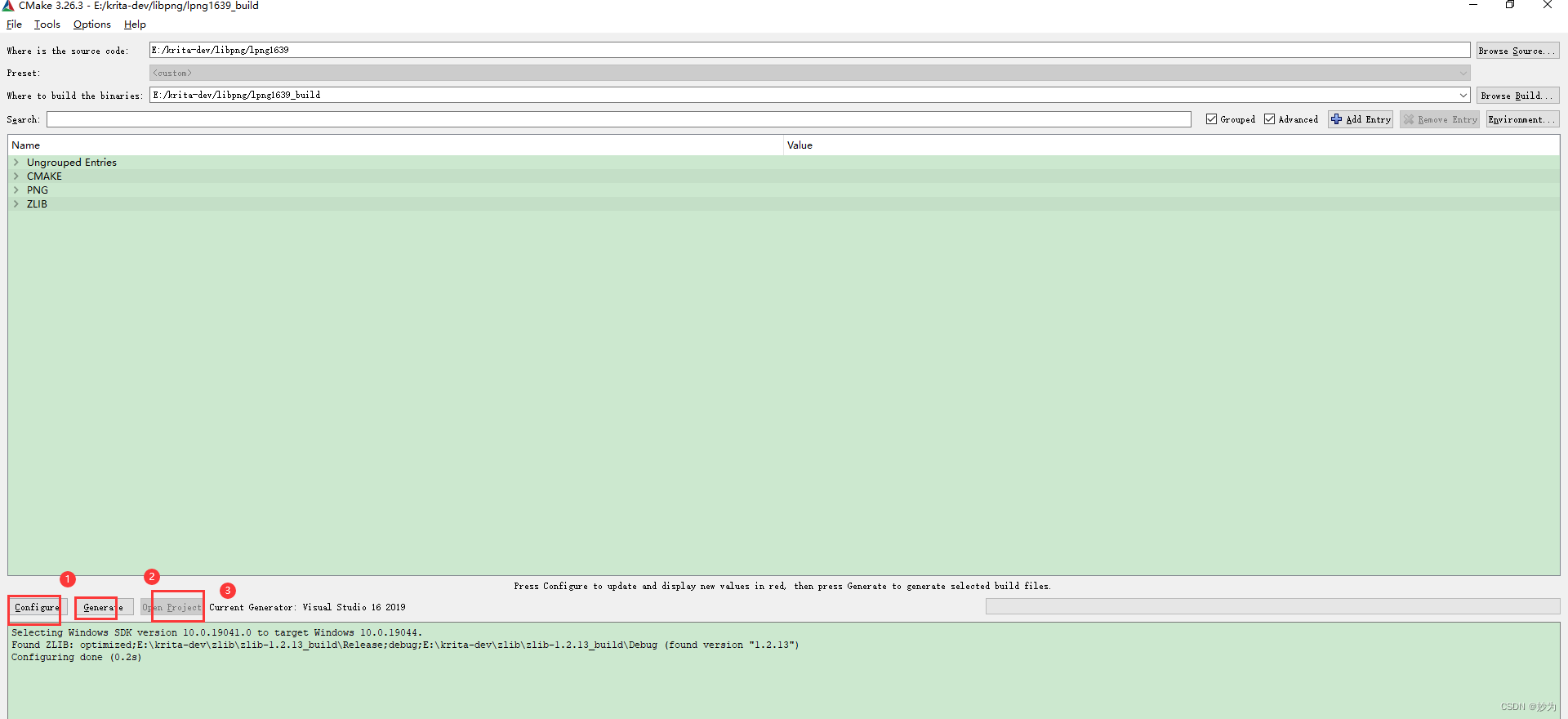Image resolution: width=1568 pixels, height=719 pixels.
Task: Click the Remove Entry button
Action: (1440, 119)
